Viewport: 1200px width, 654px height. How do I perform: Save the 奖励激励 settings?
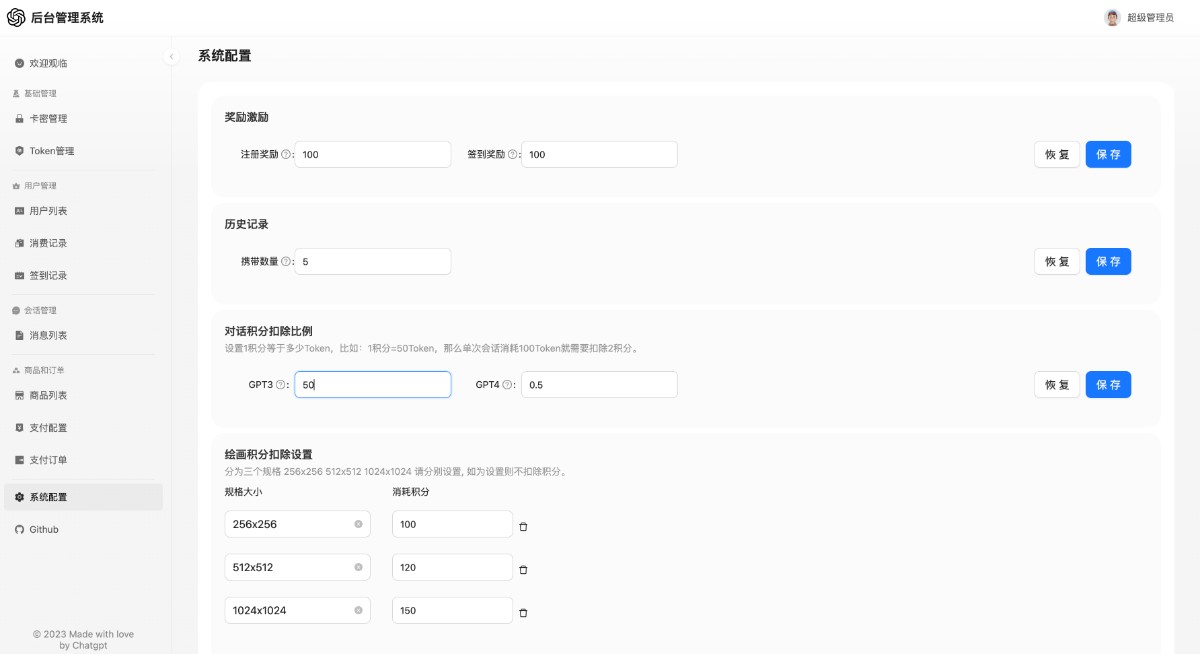pyautogui.click(x=1108, y=154)
